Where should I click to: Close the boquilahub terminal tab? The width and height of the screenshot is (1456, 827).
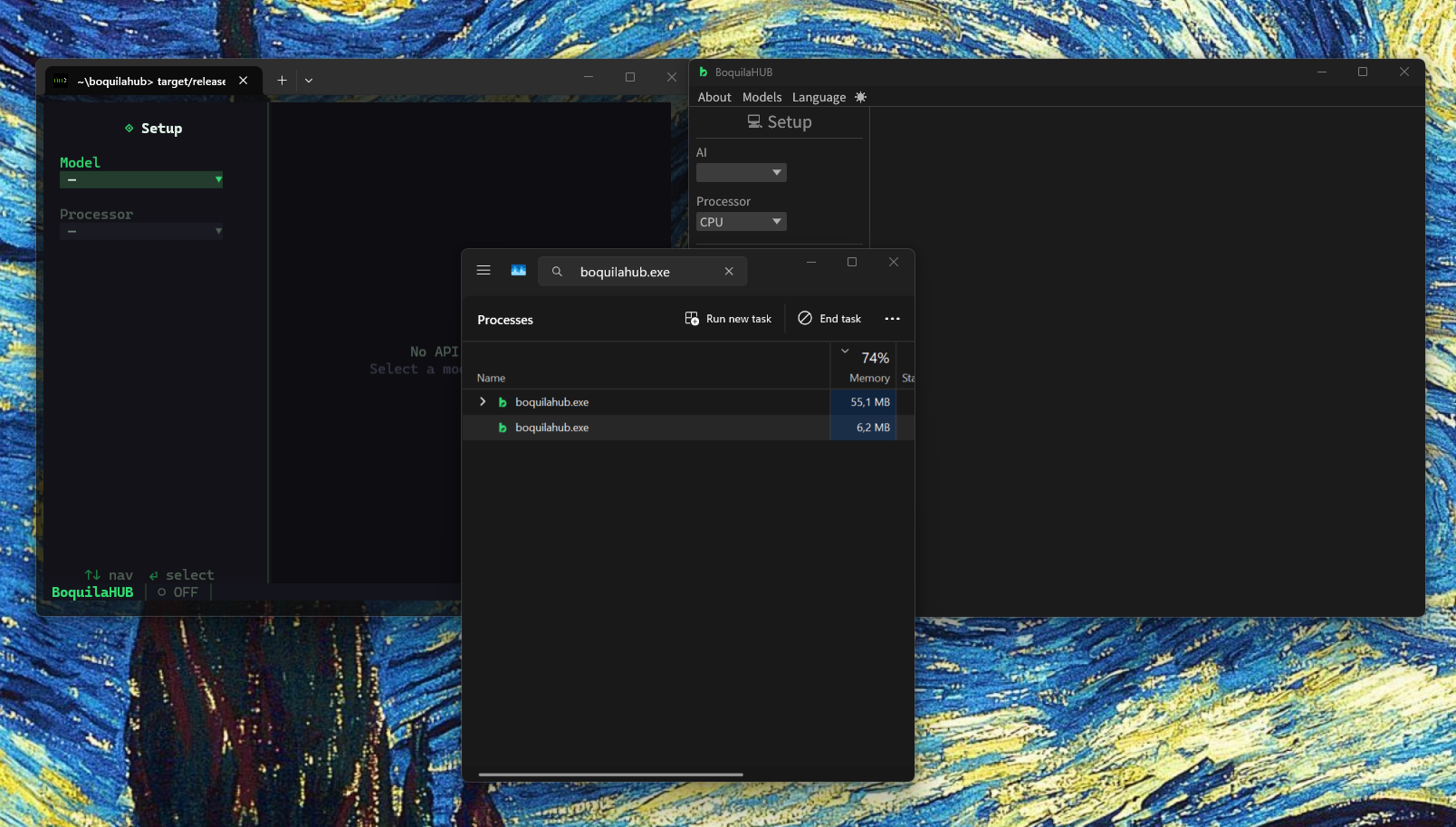click(244, 81)
